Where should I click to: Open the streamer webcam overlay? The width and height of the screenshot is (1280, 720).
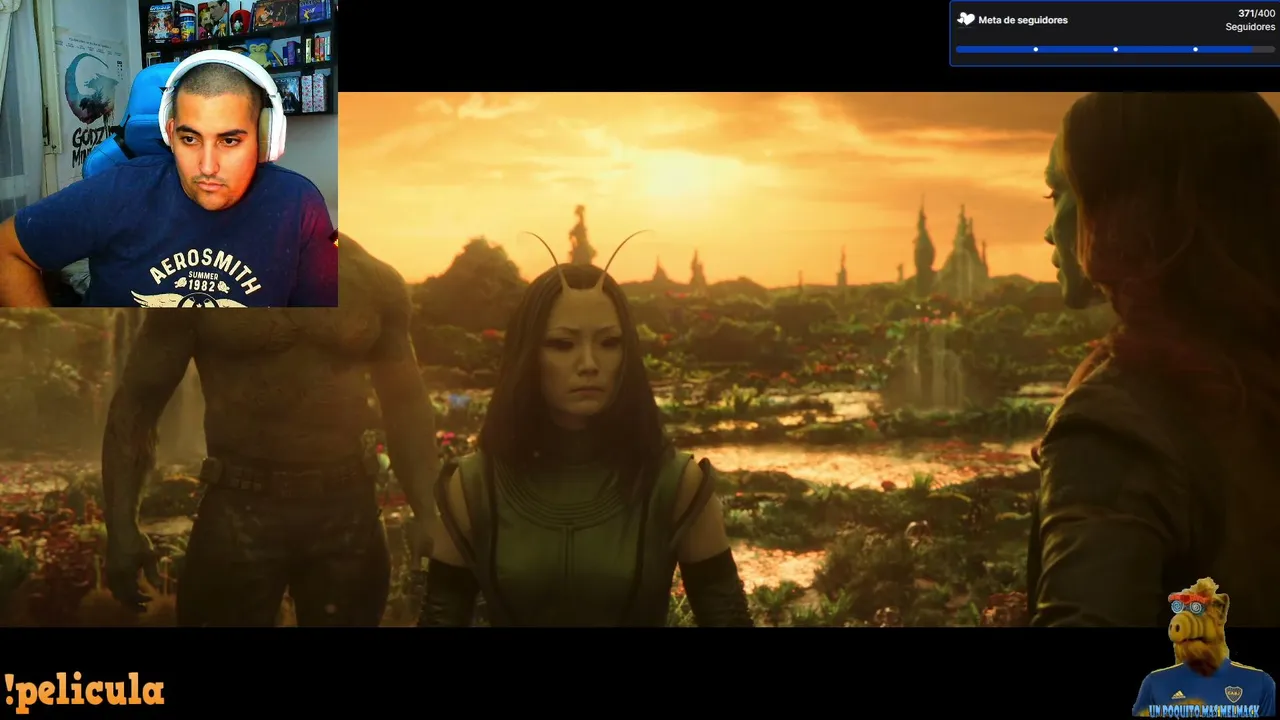[169, 153]
